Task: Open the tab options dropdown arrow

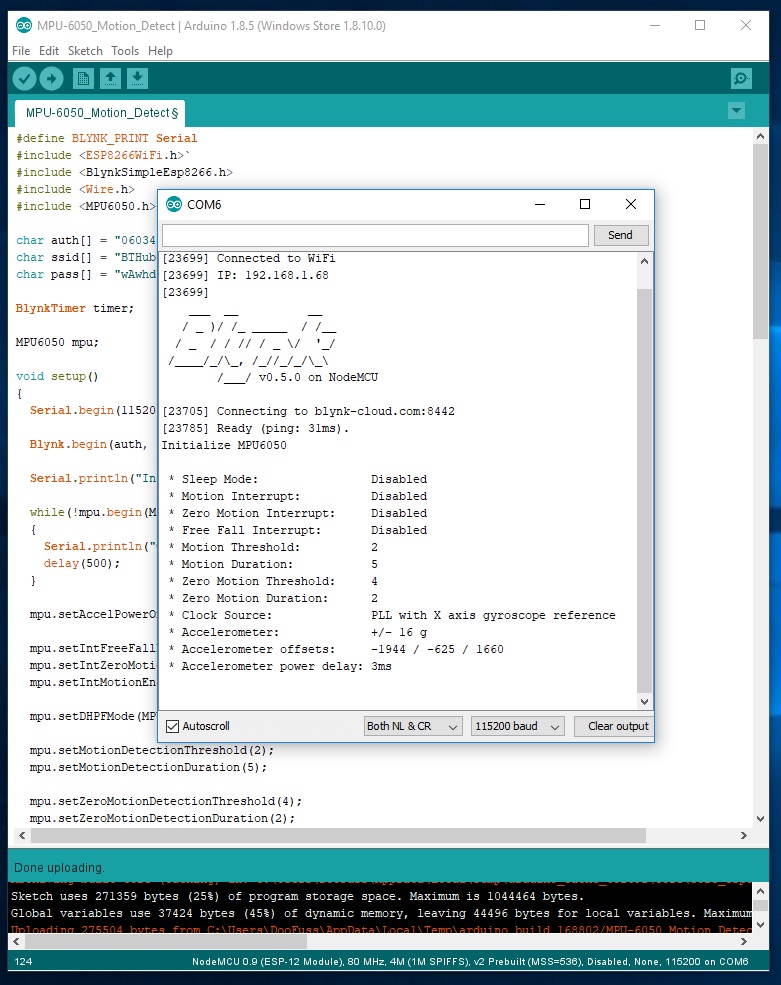Action: [x=736, y=111]
